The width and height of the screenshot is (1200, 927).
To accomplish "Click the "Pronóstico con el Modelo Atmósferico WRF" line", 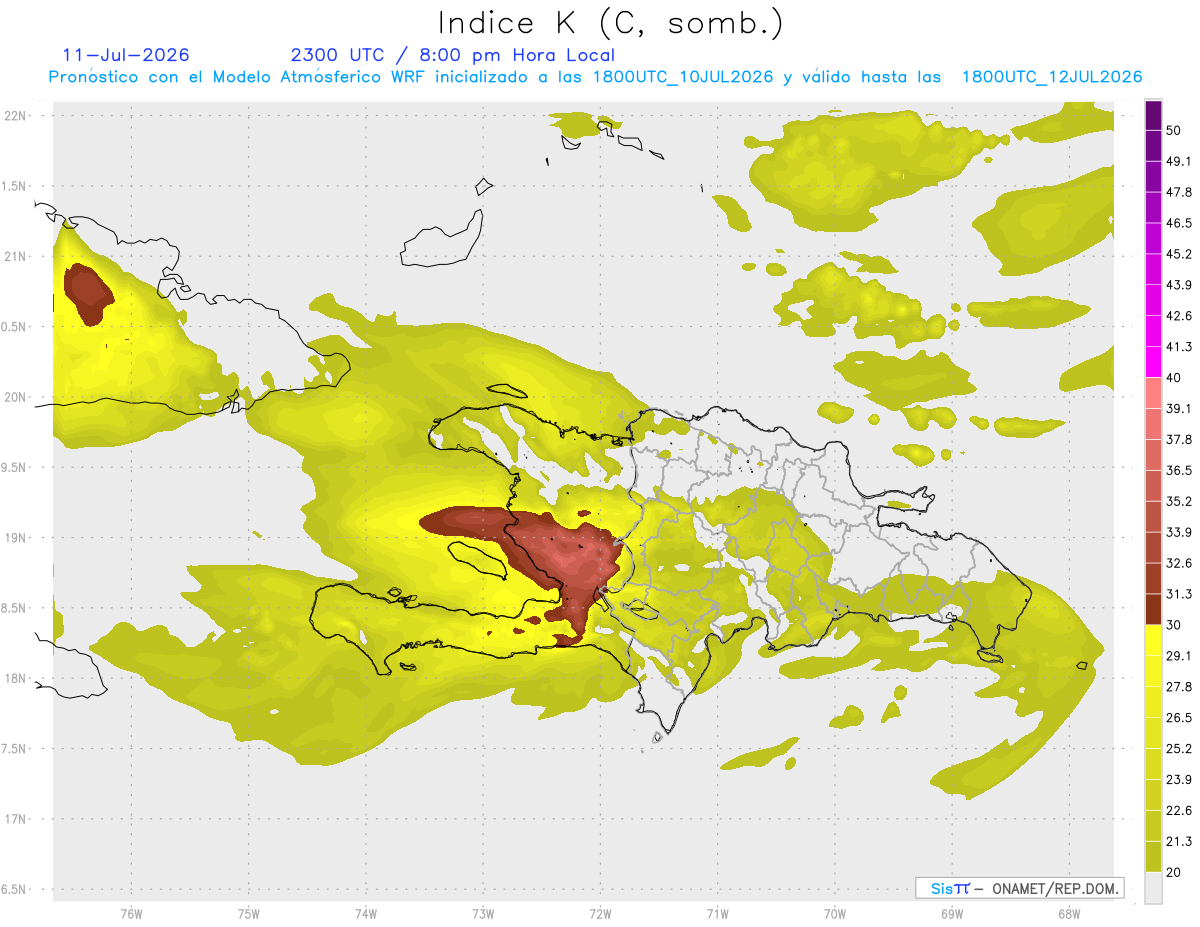I will point(595,77).
